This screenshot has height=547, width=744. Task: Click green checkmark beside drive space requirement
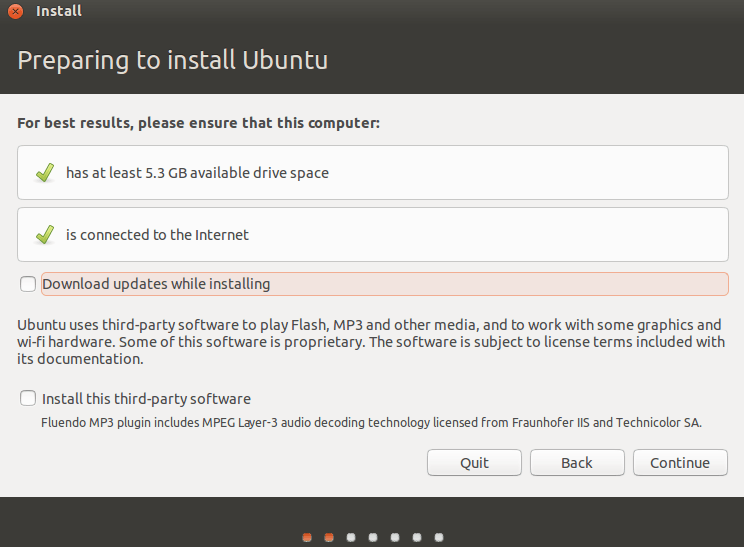click(x=44, y=173)
